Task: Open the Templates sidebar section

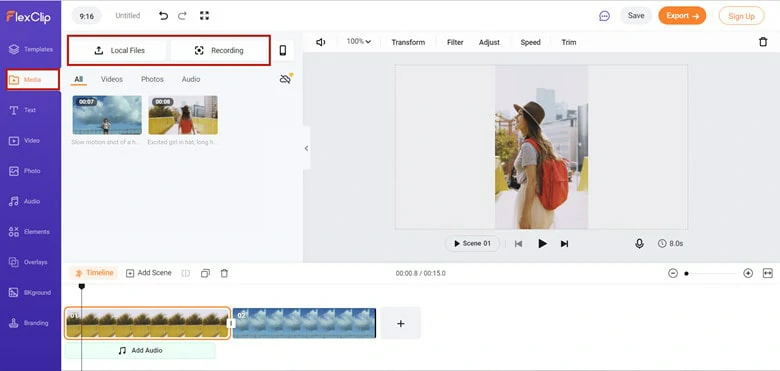Action: click(30, 49)
